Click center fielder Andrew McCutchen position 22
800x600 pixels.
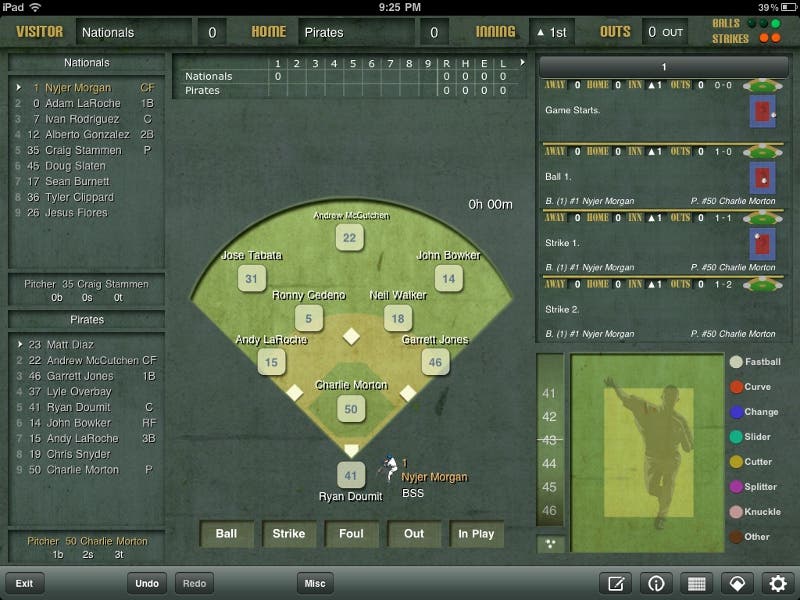[349, 238]
